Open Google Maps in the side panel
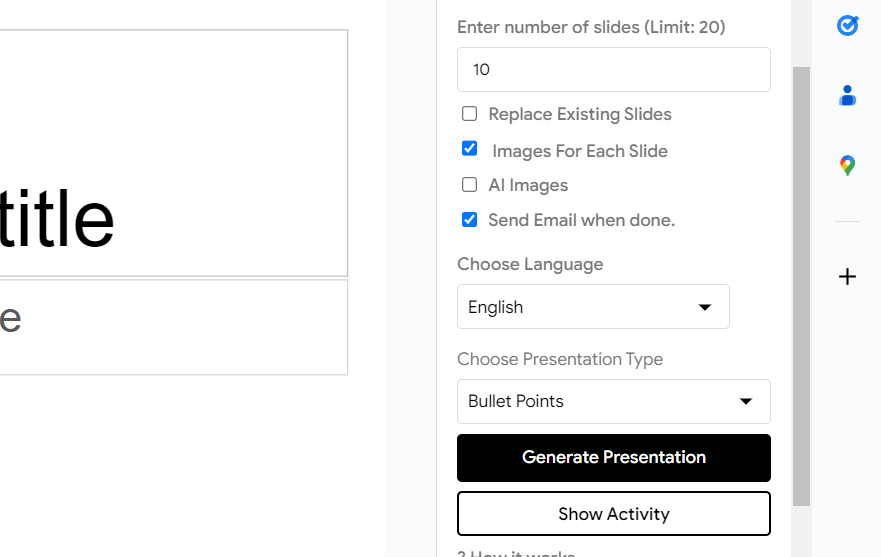This screenshot has width=881, height=557. pyautogui.click(x=847, y=166)
